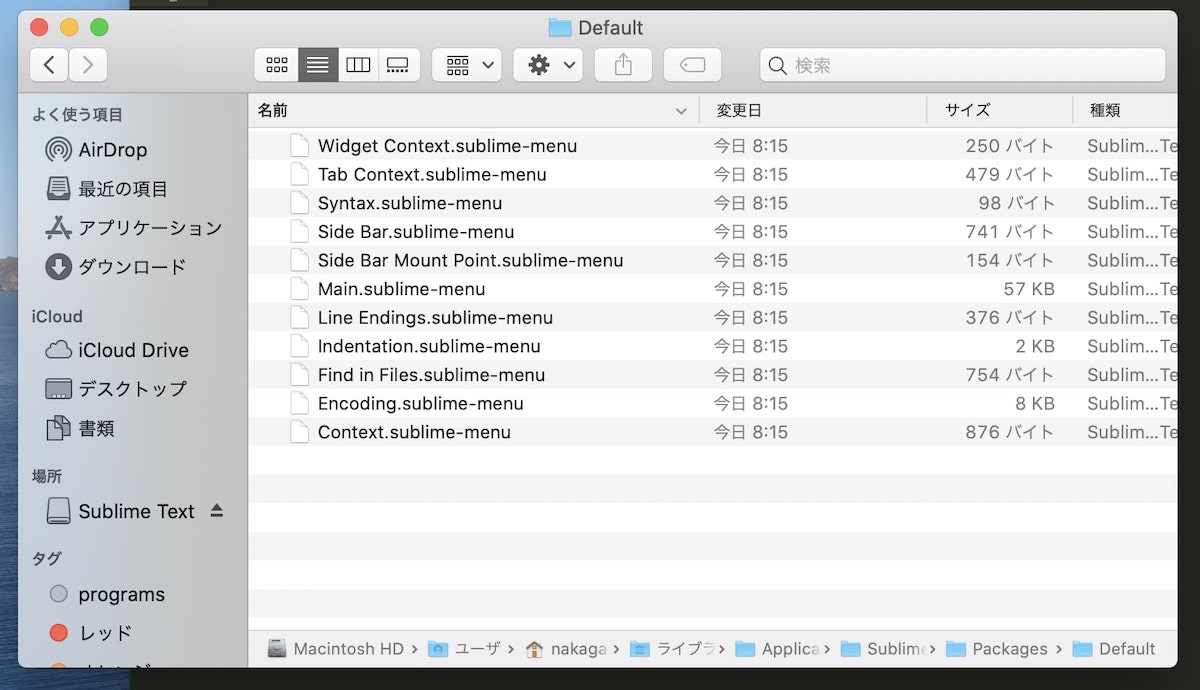This screenshot has width=1200, height=690.
Task: Switch to icon view
Action: coord(277,65)
